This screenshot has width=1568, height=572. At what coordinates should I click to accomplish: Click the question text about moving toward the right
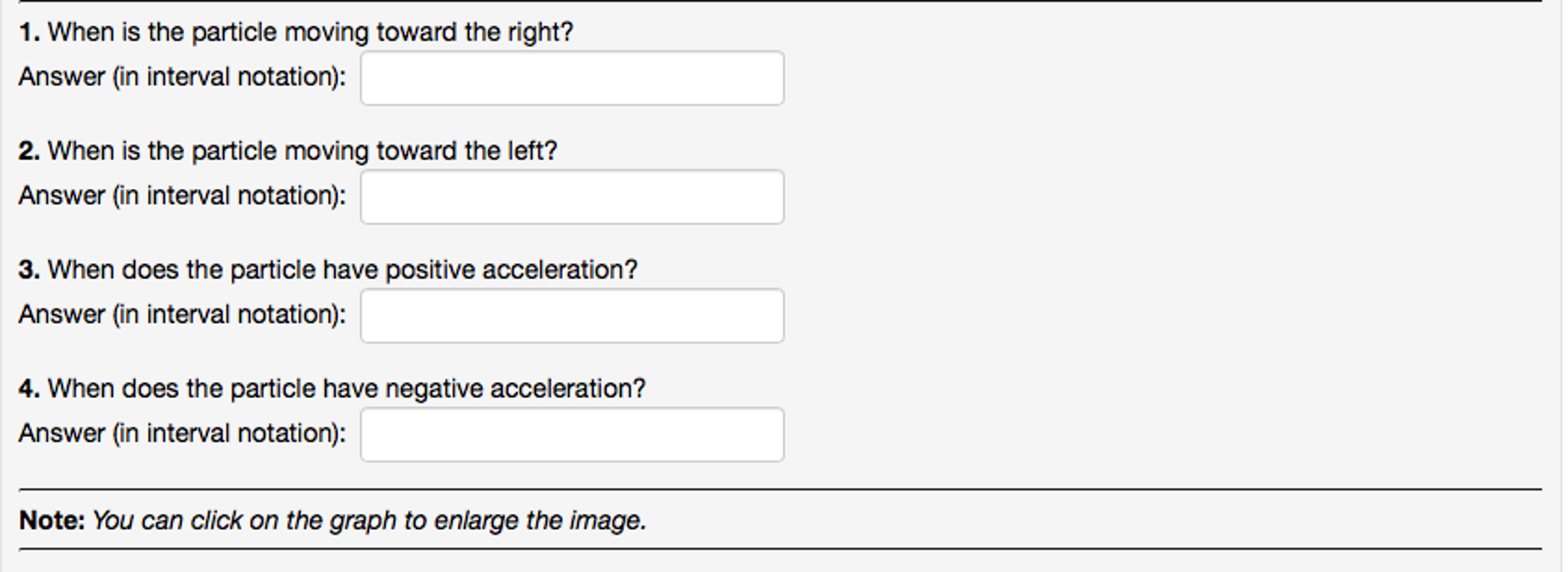point(310,32)
